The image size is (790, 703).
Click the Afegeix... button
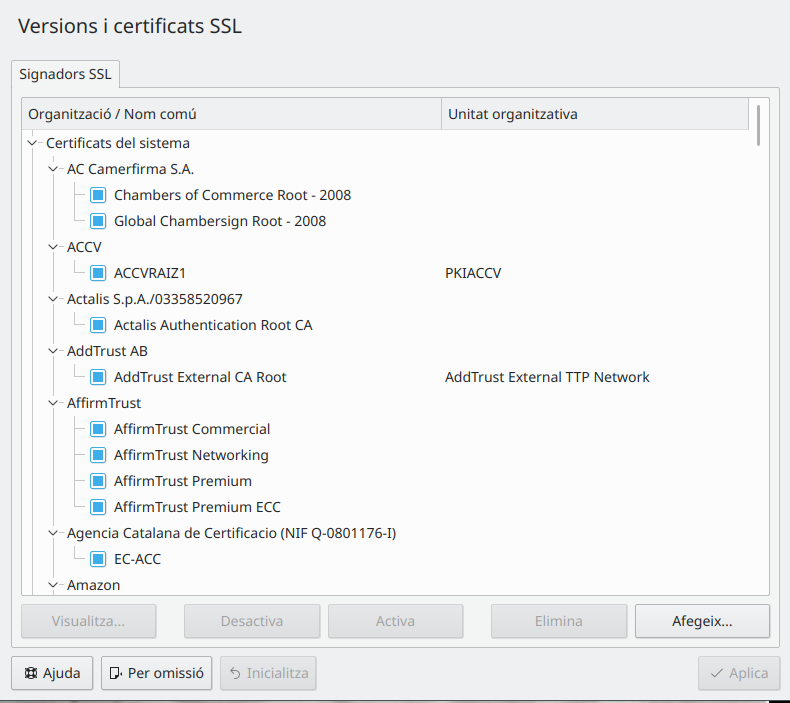click(702, 621)
